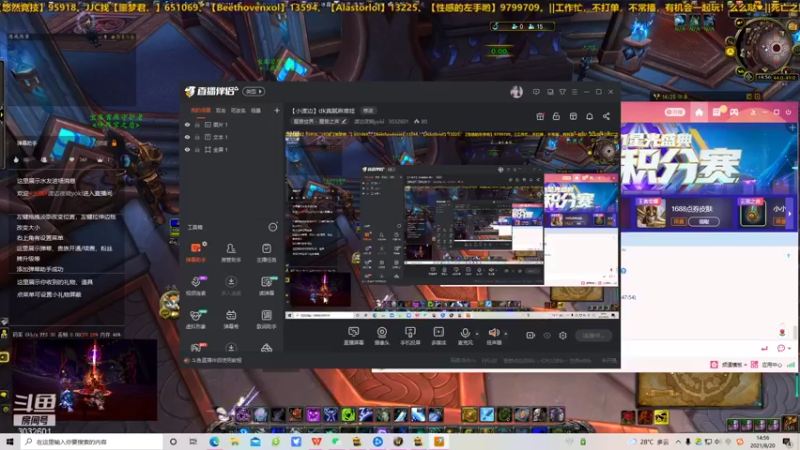Add a new scene with plus button

click(x=277, y=110)
